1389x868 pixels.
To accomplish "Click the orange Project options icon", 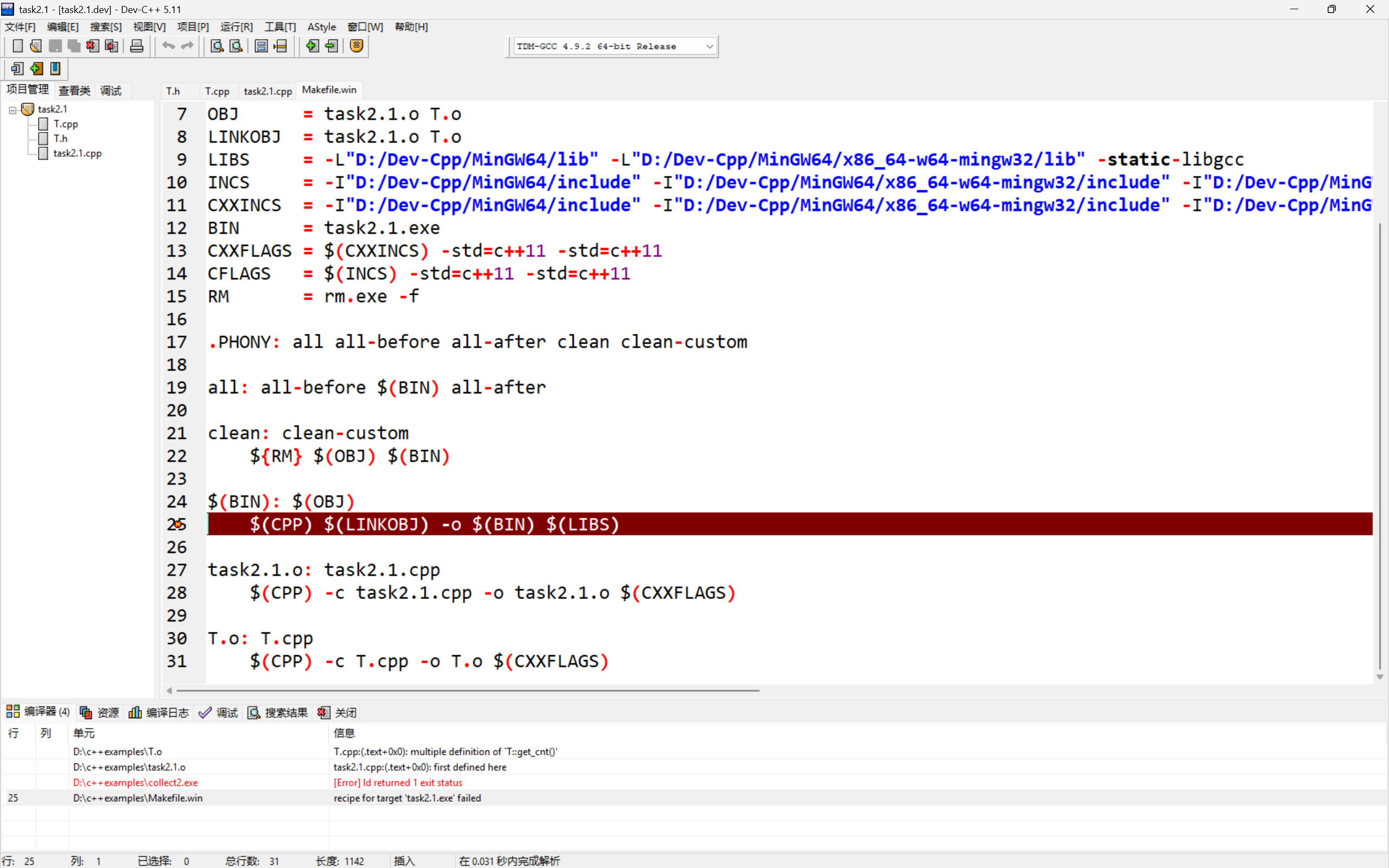I will [x=357, y=46].
